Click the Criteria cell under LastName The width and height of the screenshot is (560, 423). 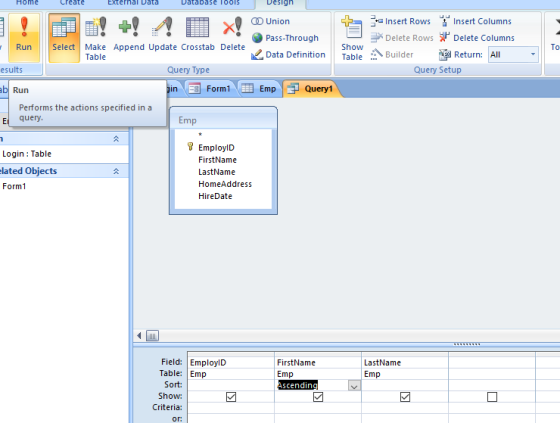(x=405, y=408)
